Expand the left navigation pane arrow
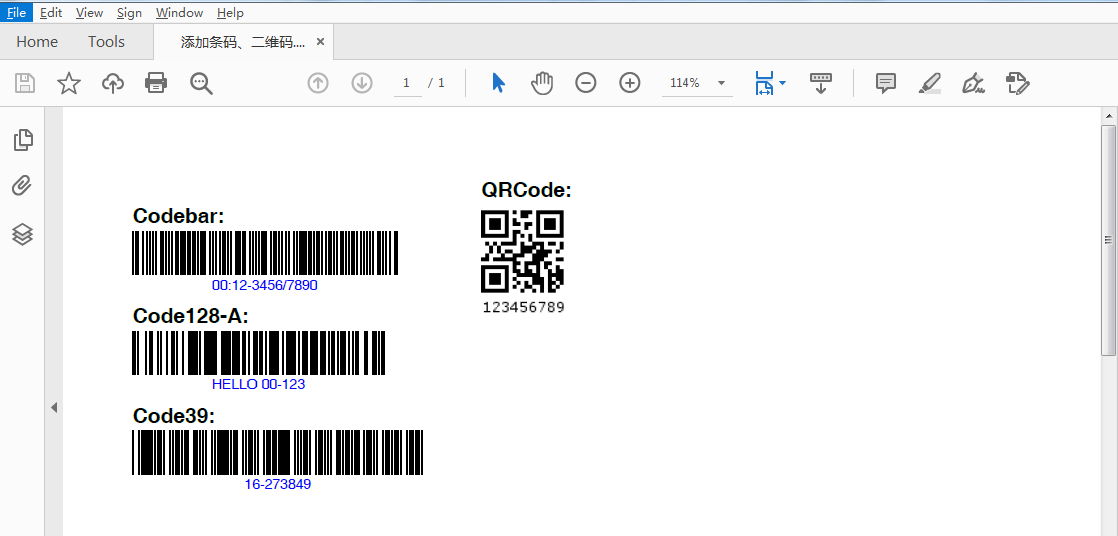Image resolution: width=1118 pixels, height=536 pixels. coord(53,408)
